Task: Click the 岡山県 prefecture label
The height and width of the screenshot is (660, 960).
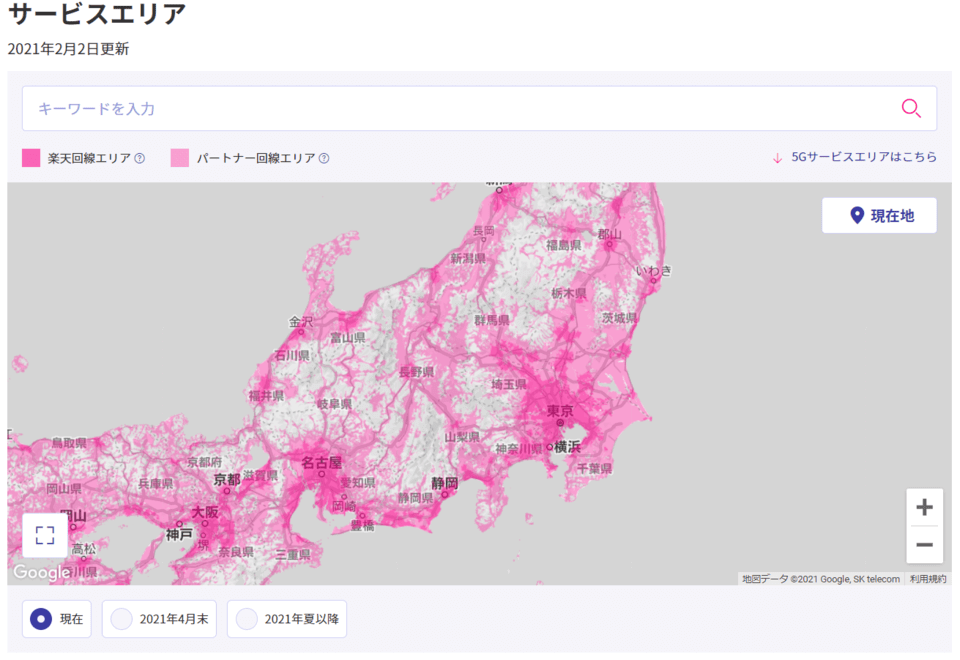Action: click(64, 489)
